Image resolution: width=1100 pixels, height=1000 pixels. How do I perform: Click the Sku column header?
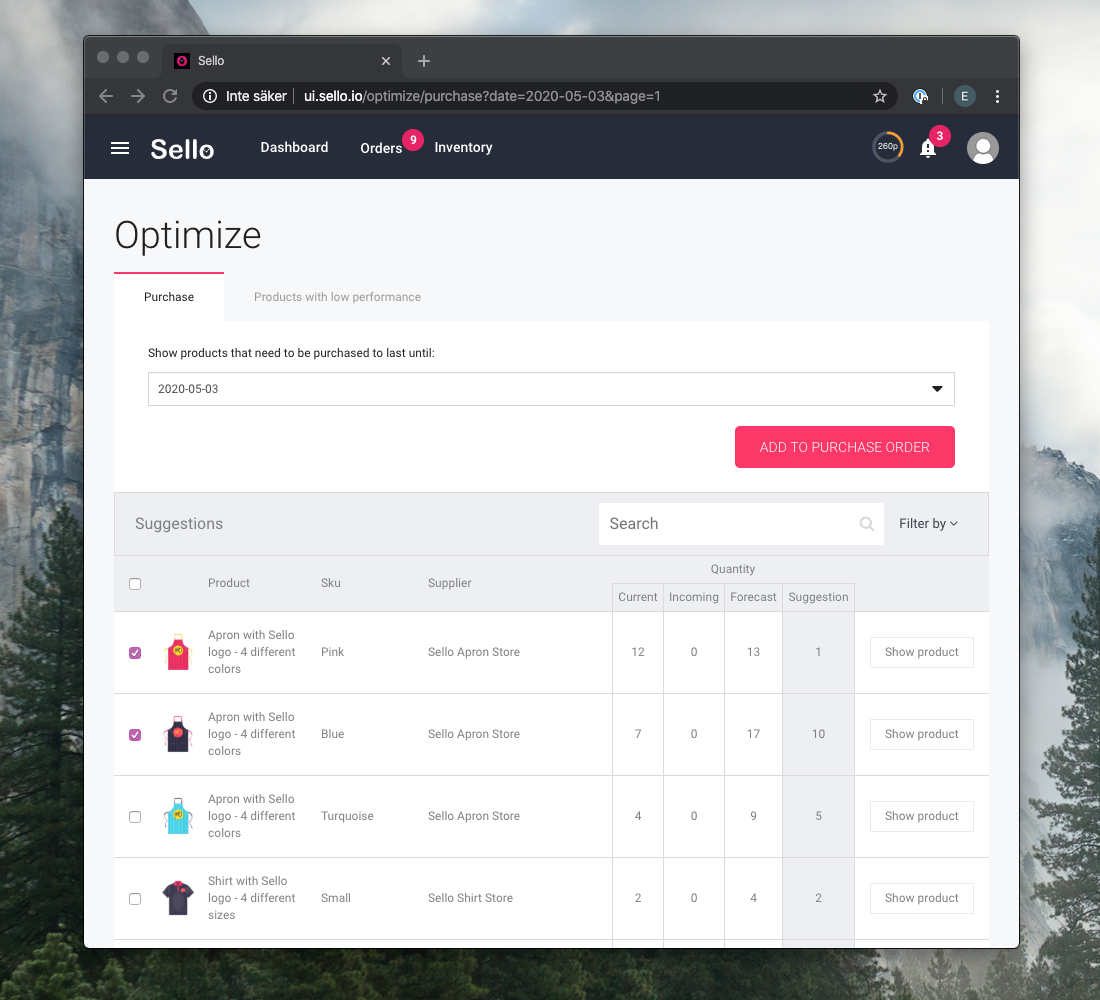(330, 583)
